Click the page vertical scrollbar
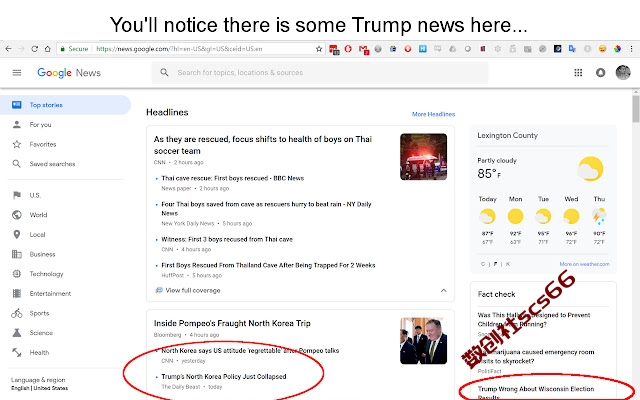The height and width of the screenshot is (400, 640). (x=636, y=109)
